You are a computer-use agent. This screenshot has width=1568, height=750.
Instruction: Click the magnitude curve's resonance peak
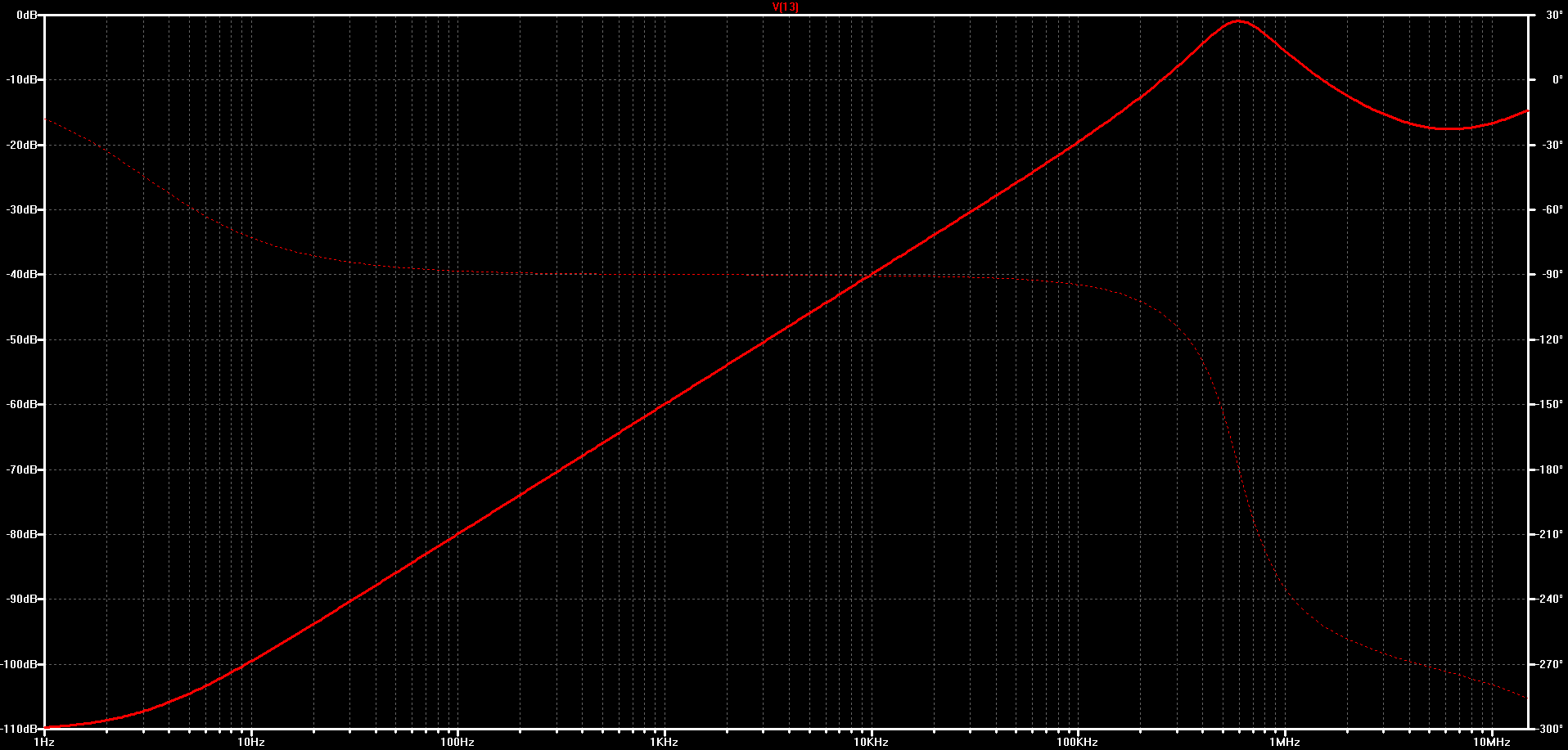[1237, 21]
